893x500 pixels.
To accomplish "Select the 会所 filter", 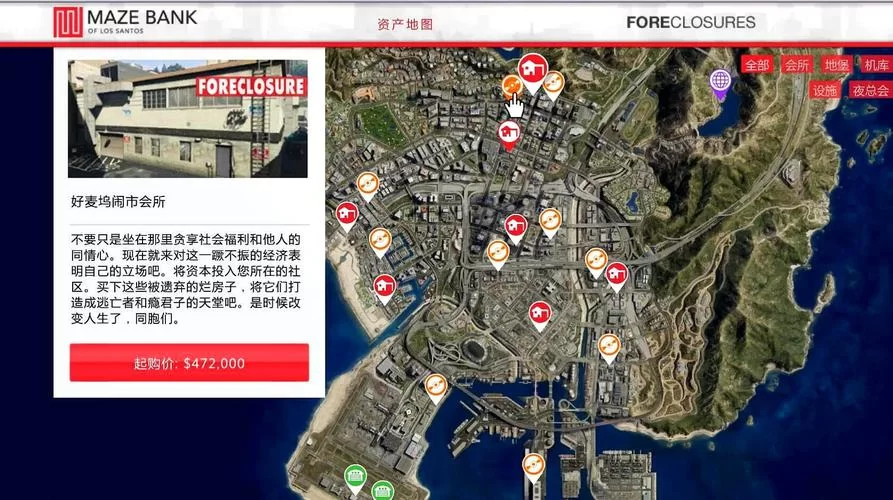I will coord(797,65).
